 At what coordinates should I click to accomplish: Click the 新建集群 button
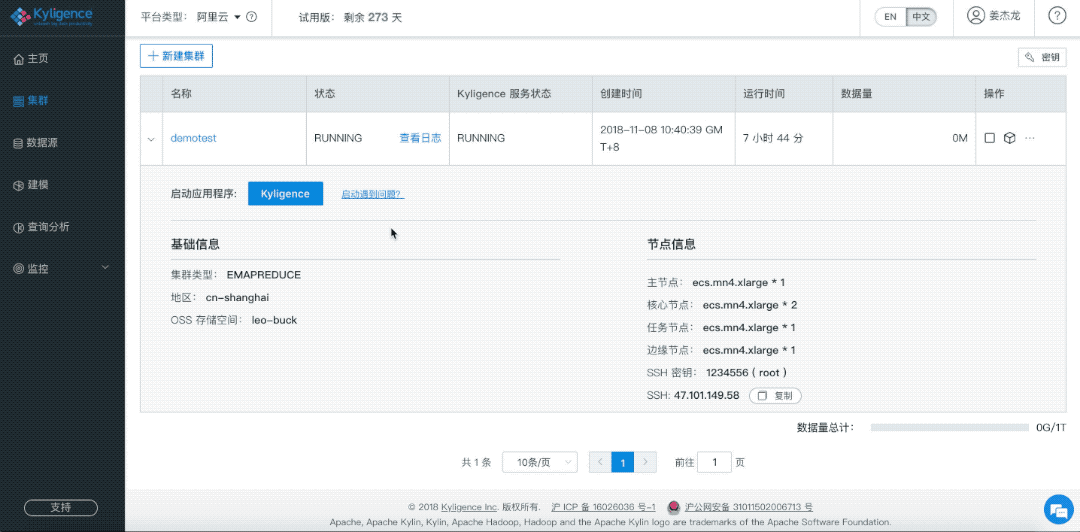(176, 57)
